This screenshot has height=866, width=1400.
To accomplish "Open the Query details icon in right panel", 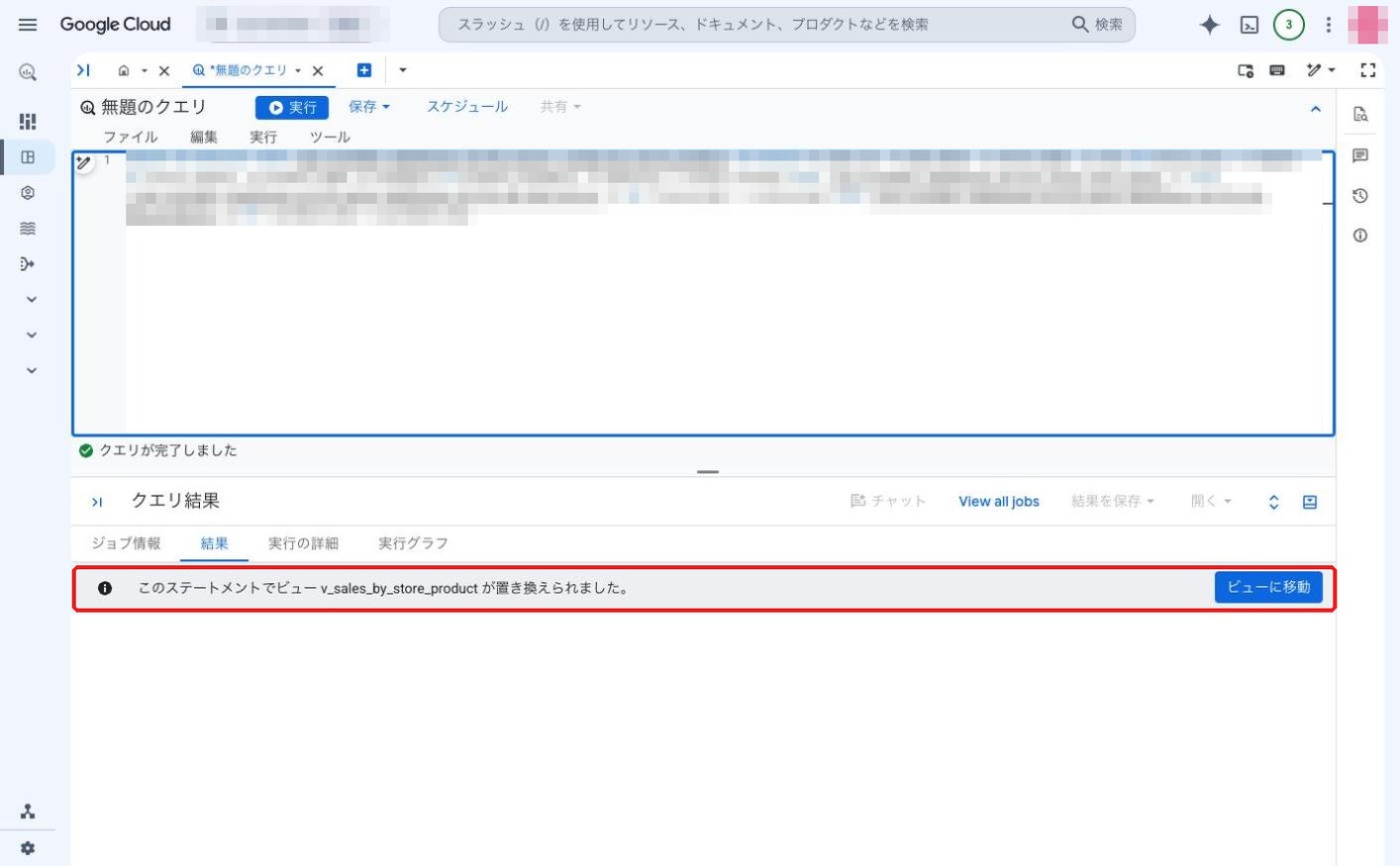I will point(1360,115).
